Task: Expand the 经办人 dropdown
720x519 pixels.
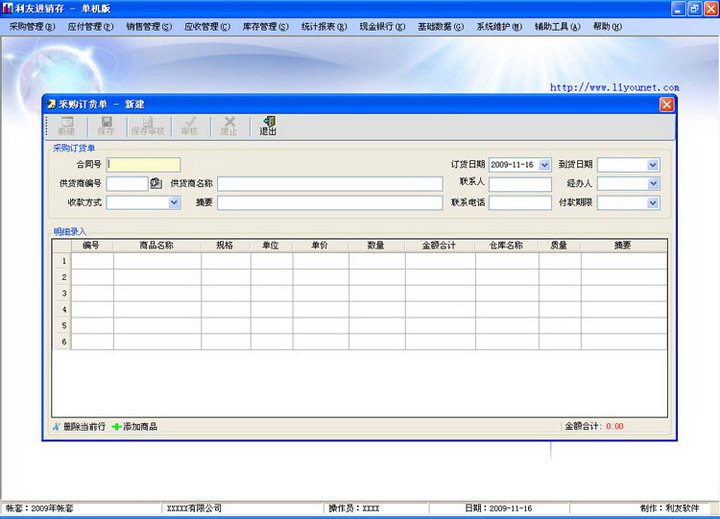Action: (x=652, y=184)
